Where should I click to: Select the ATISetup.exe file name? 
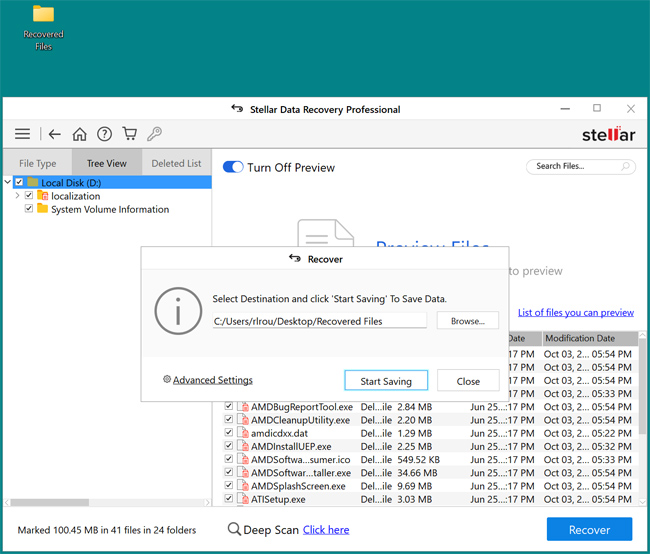278,499
